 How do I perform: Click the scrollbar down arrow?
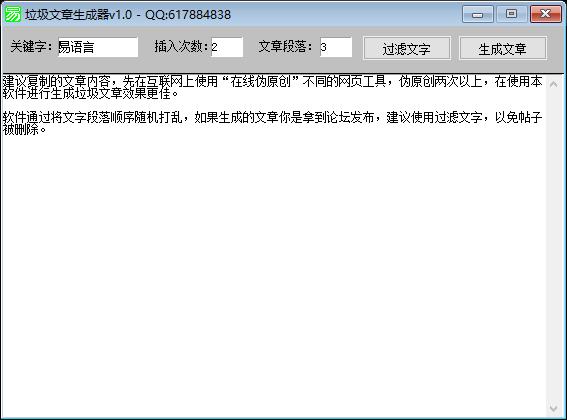coord(553,408)
